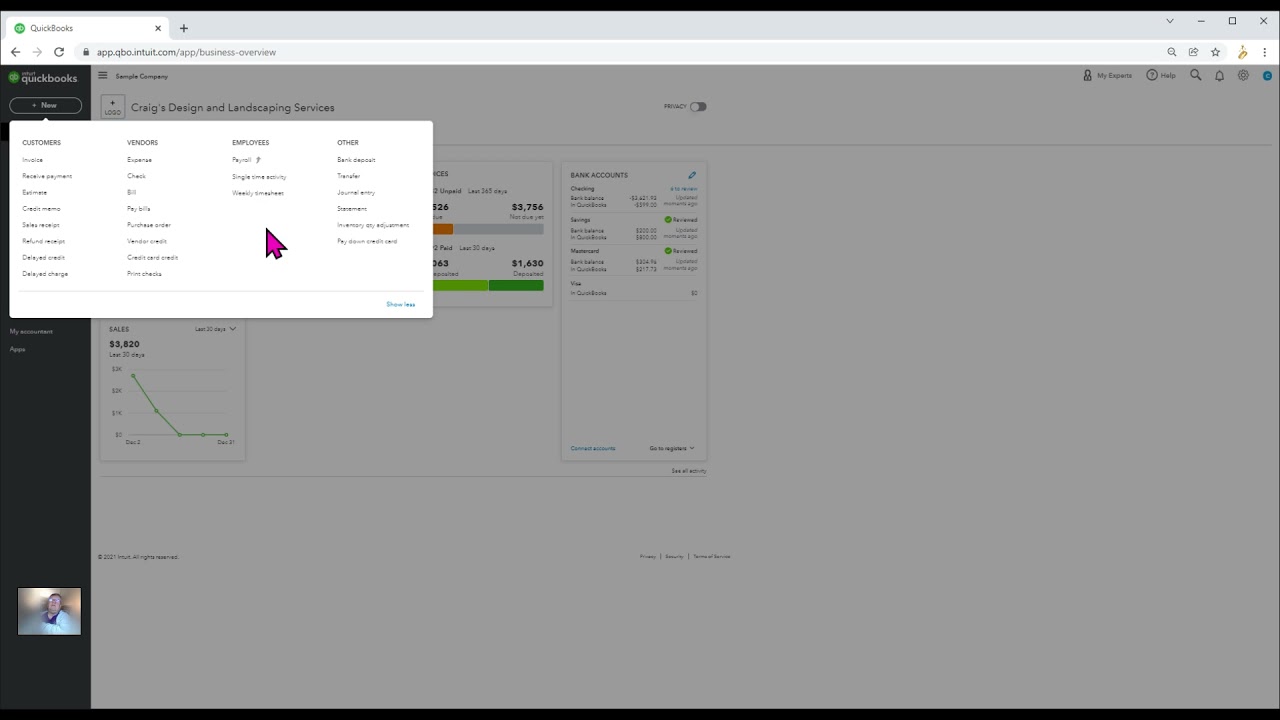Viewport: 1280px width, 720px height.
Task: Click the Sample Company label
Action: (141, 76)
